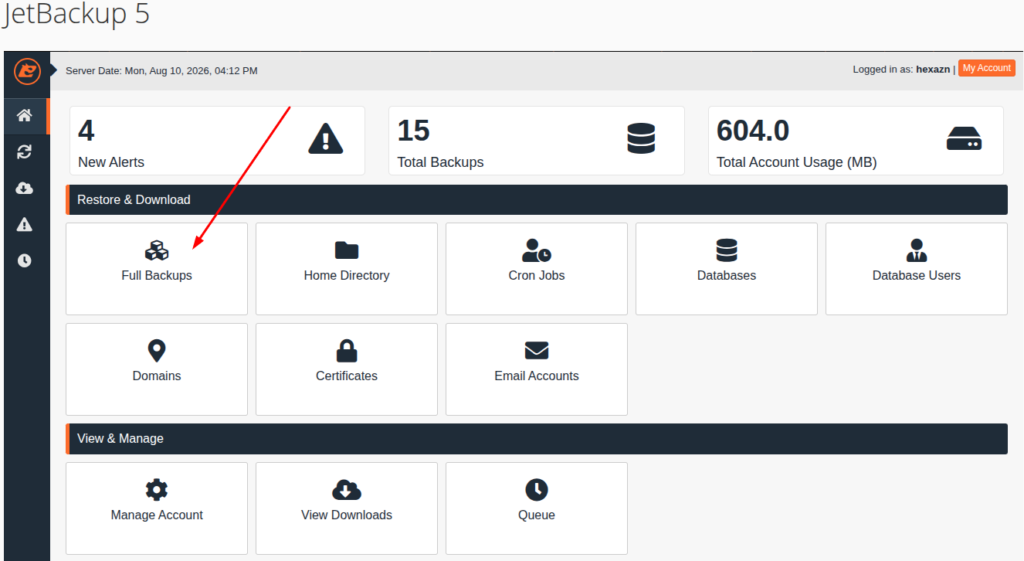The height and width of the screenshot is (561, 1024).
Task: Click the Total Account Usage drive icon
Action: [x=964, y=138]
